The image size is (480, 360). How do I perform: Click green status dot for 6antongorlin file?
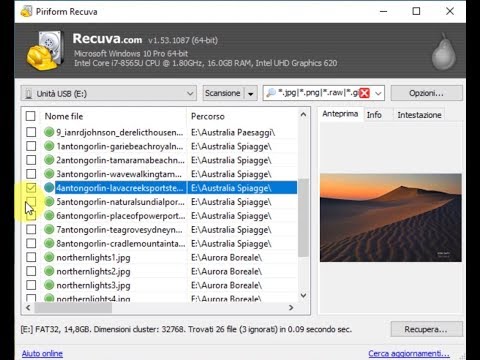(49, 215)
